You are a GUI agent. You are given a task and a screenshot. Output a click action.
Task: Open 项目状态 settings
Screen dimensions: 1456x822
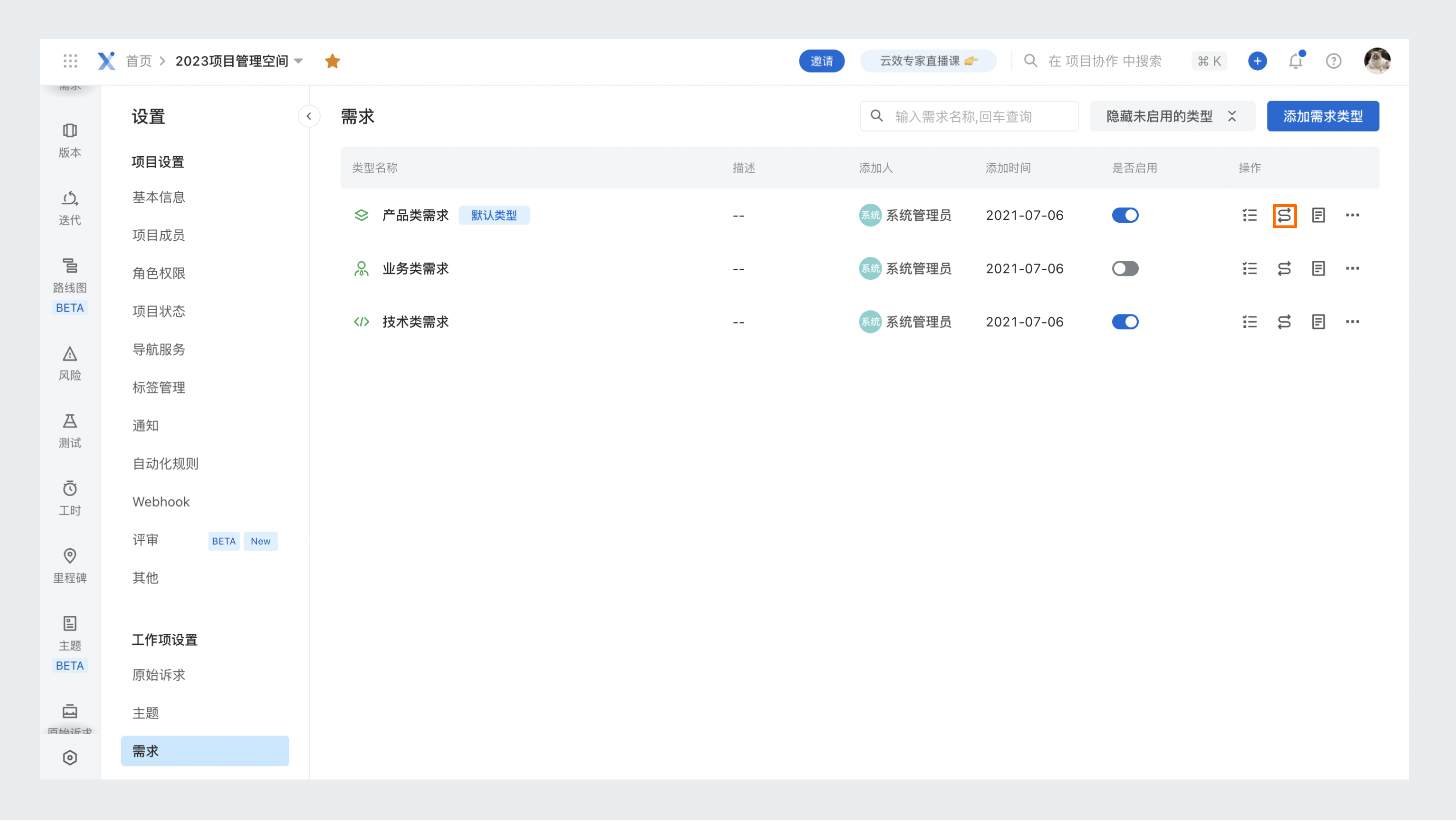(159, 311)
